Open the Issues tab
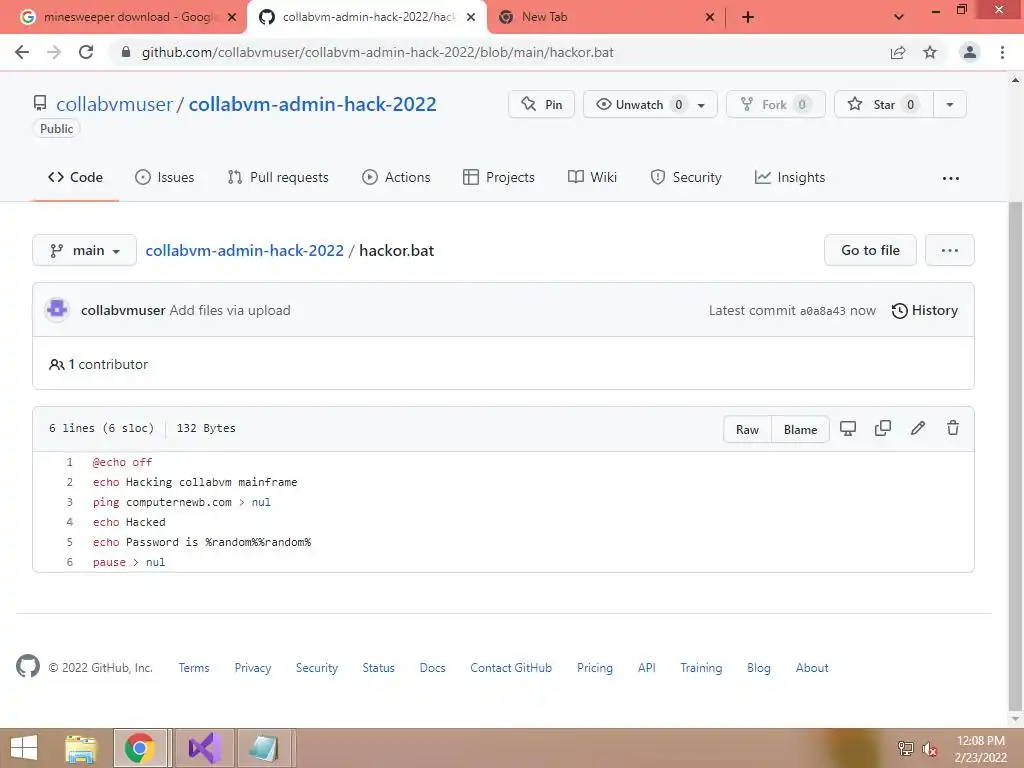Screen dimensions: 1024x768 (165, 177)
